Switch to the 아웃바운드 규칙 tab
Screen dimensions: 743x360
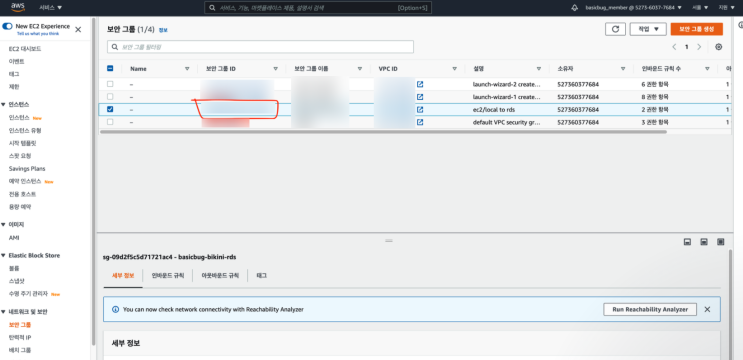point(220,276)
